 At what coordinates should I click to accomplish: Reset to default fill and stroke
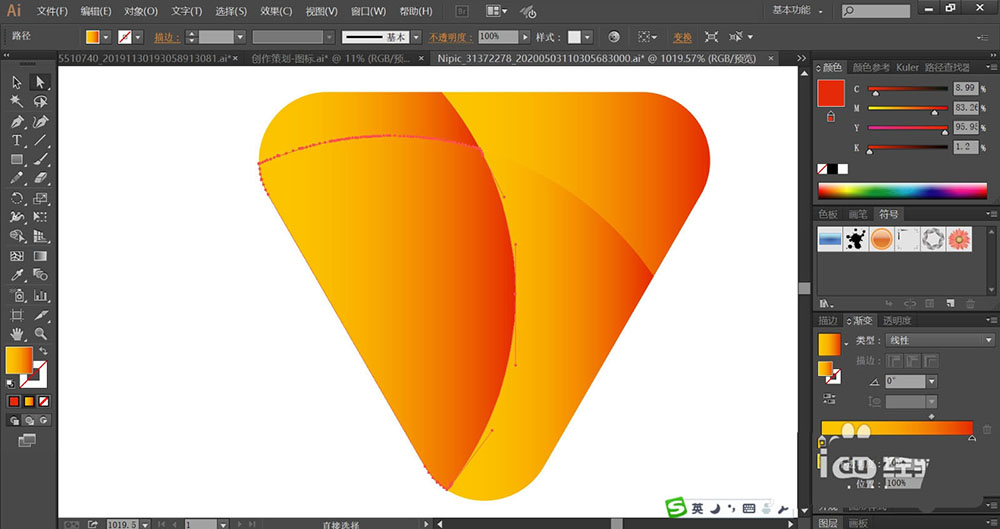10,384
